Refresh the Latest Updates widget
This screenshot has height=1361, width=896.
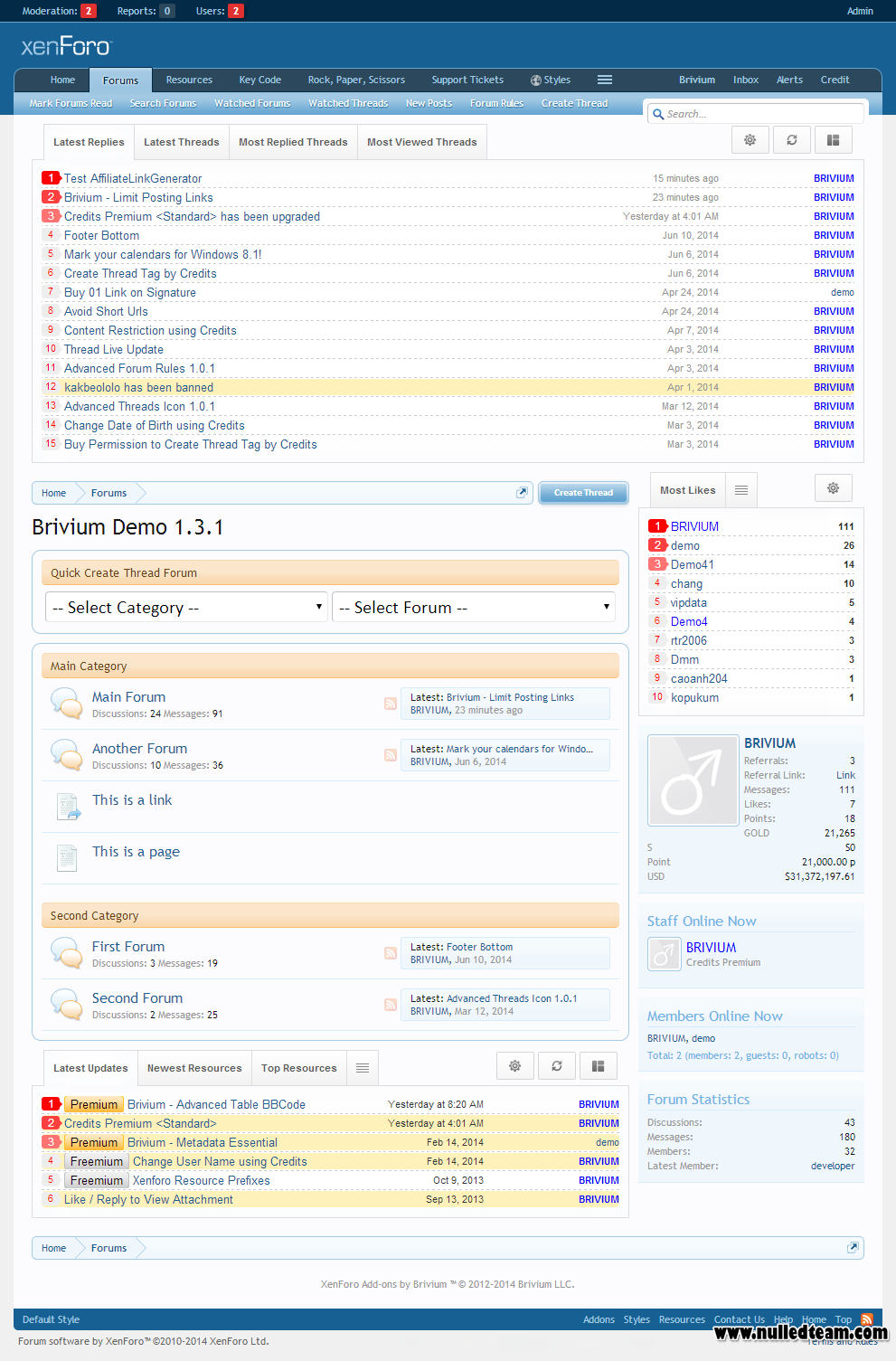pyautogui.click(x=557, y=1066)
